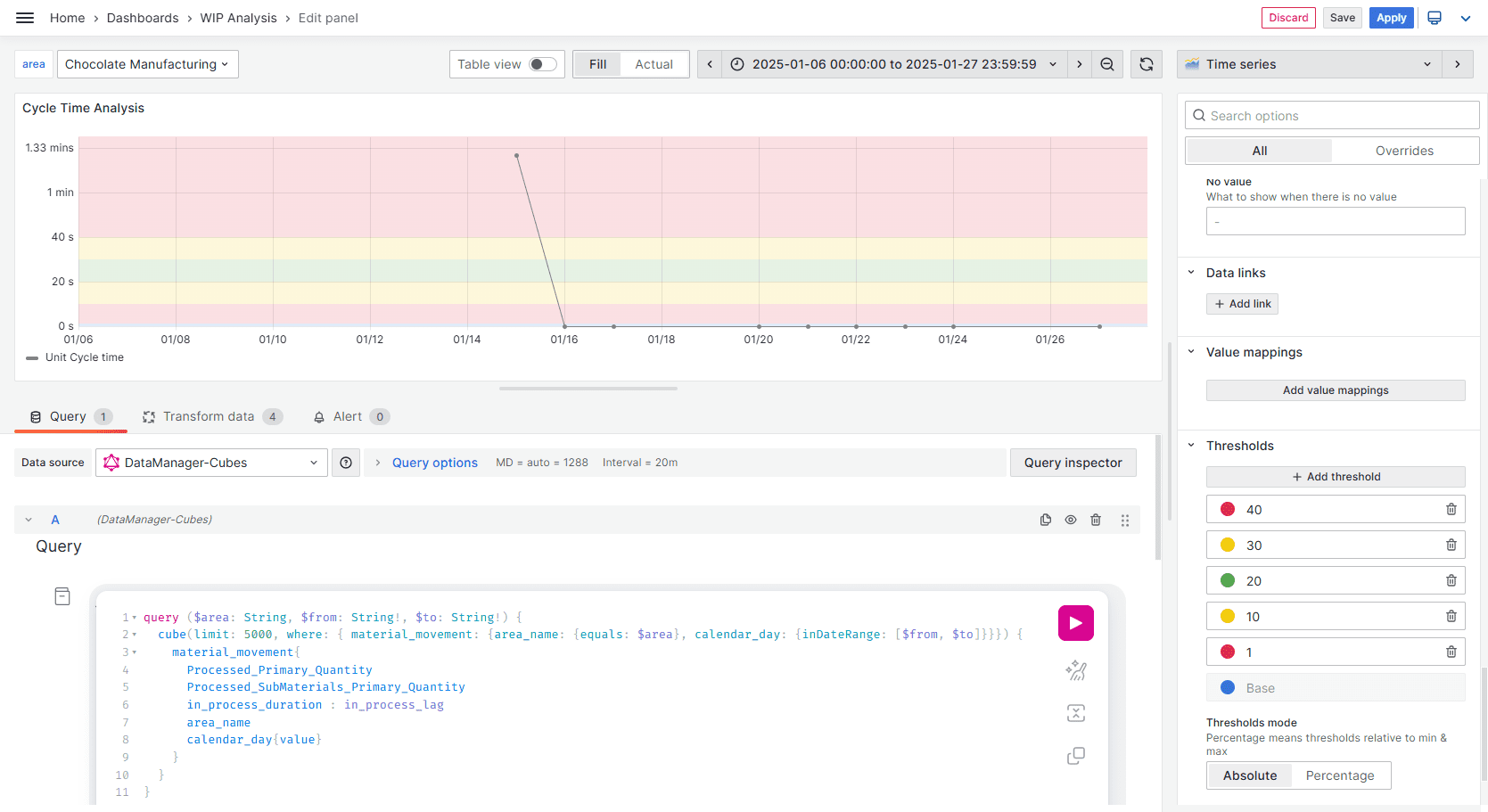
Task: Enable the Table view switch
Action: pos(542,64)
